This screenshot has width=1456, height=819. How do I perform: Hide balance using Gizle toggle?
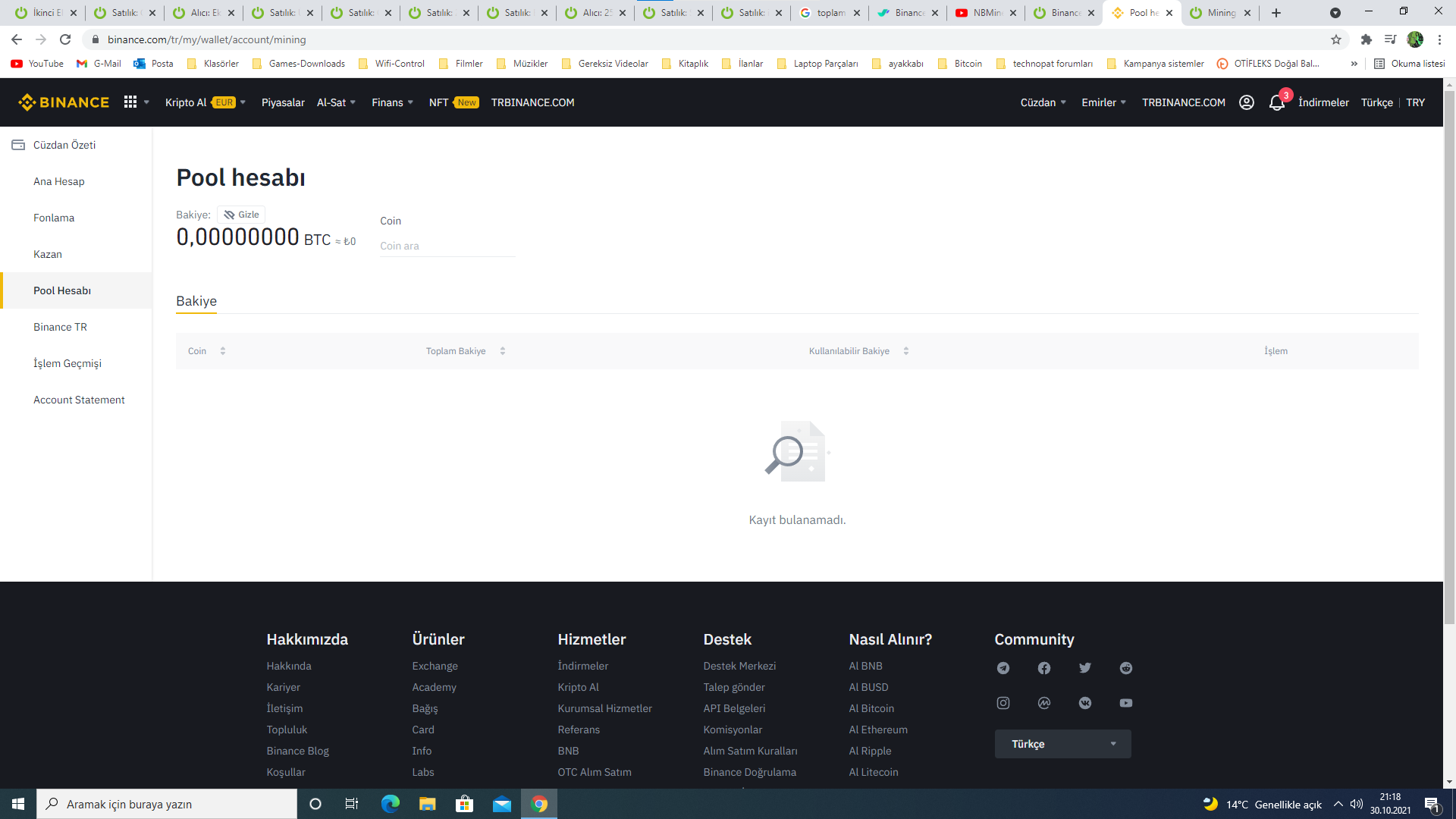[x=241, y=215]
